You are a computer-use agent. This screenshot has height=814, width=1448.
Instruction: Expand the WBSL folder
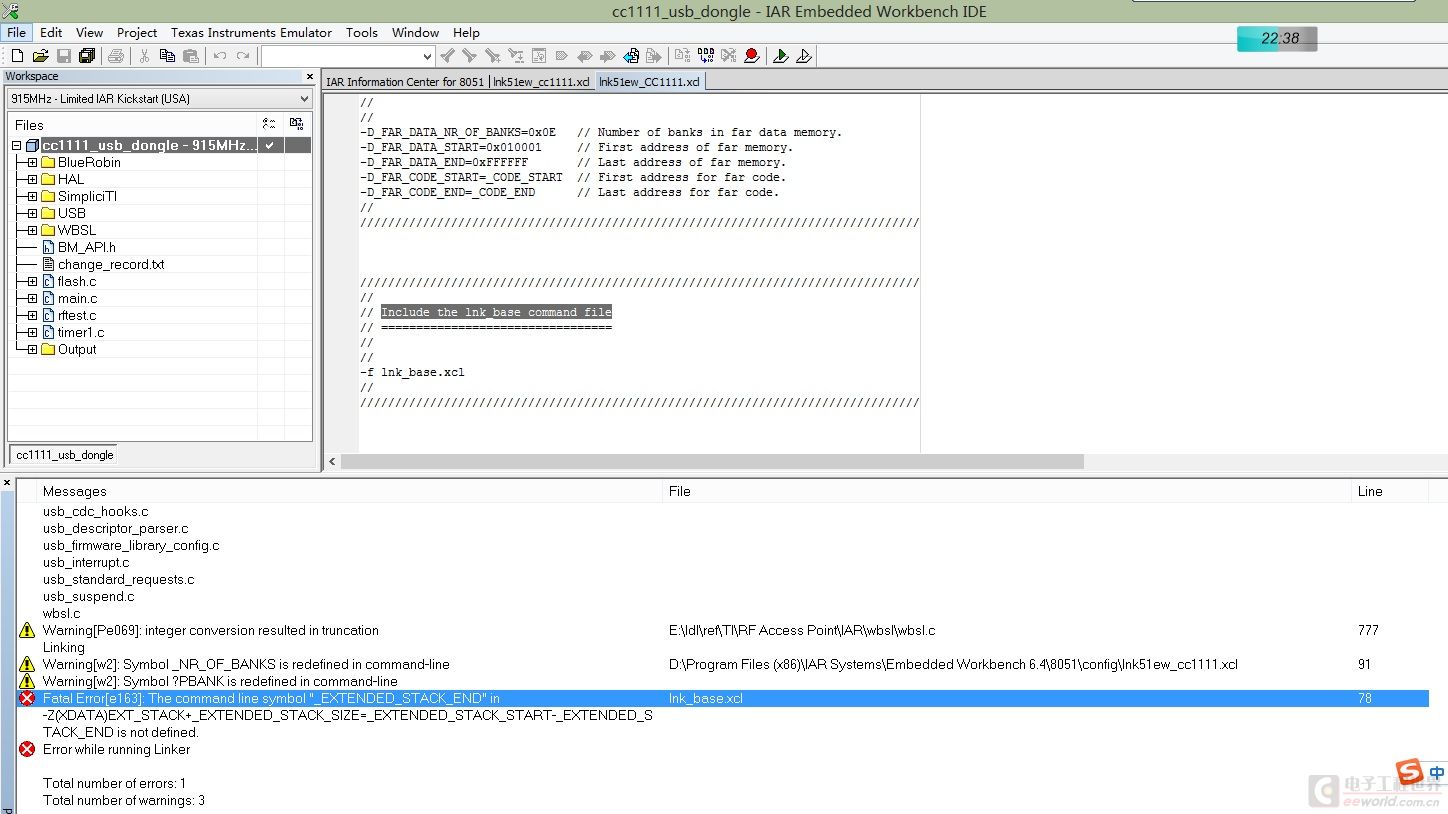tap(32, 230)
